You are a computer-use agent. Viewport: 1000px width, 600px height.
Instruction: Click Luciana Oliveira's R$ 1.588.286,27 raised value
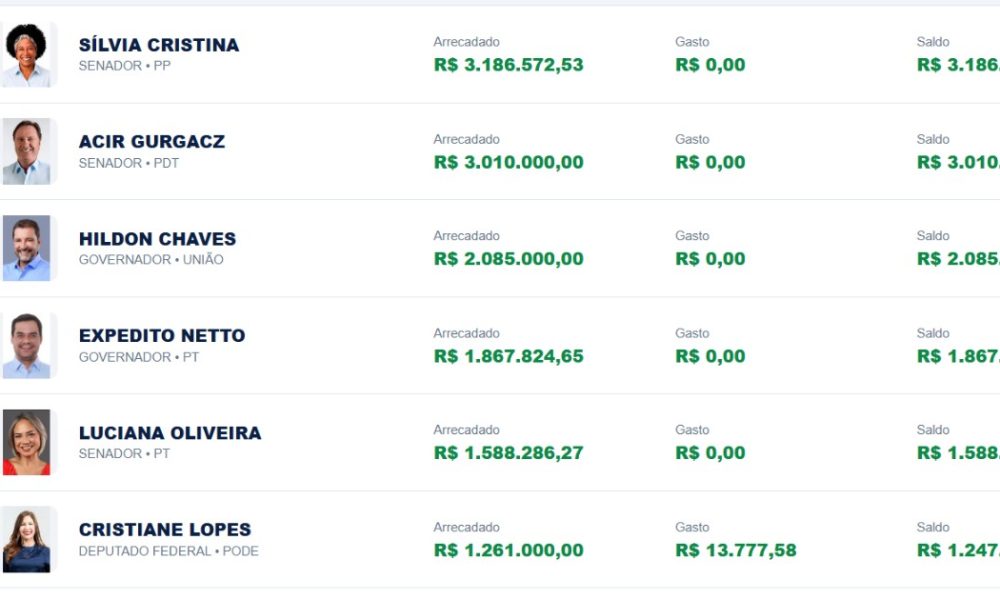[x=508, y=453]
